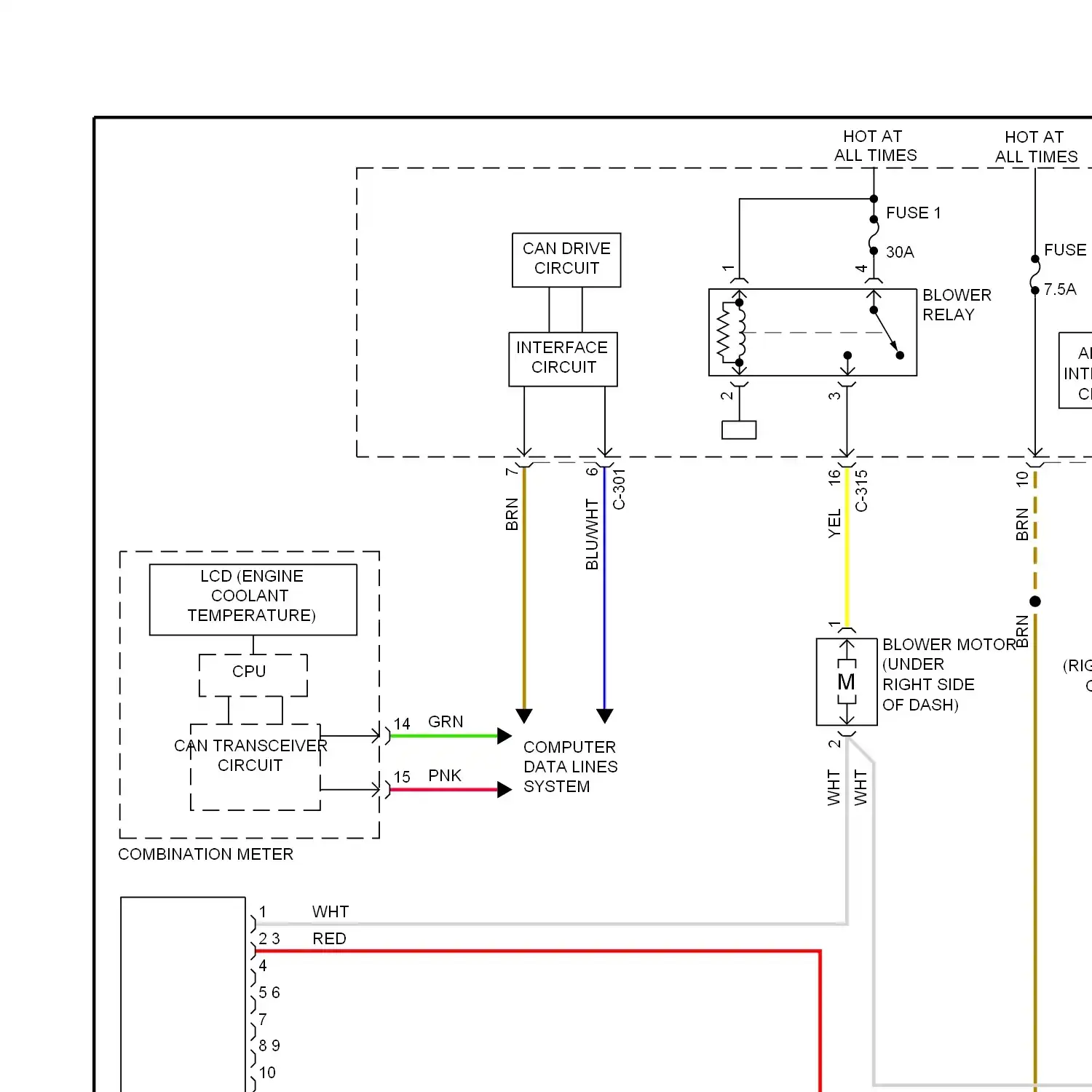
Task: Click the pink PNK wire
Action: [444, 790]
